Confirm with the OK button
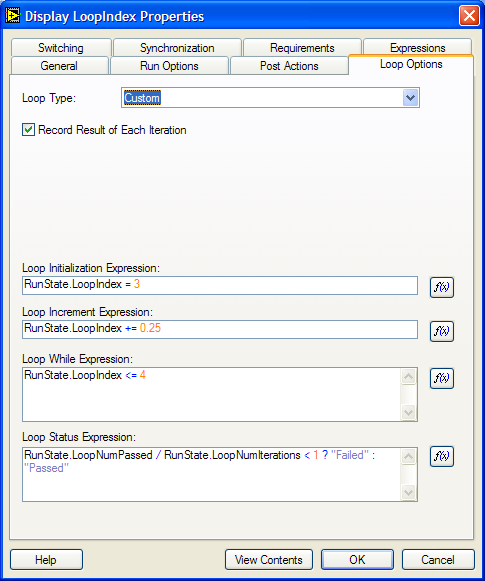Viewport: 485px width, 581px height. (x=357, y=560)
